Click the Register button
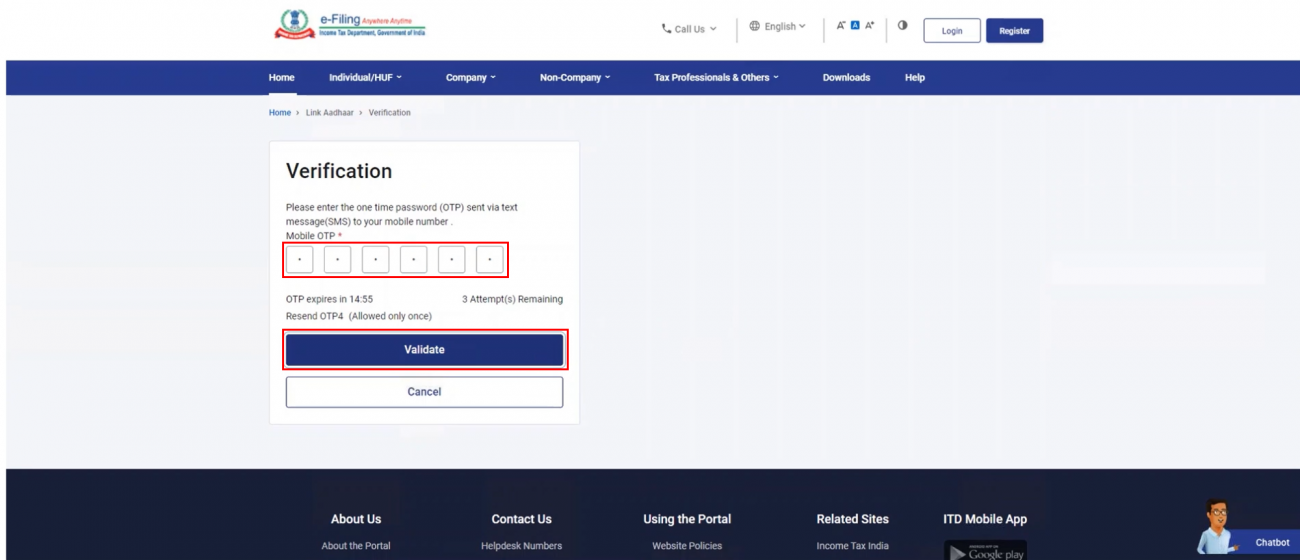Screen dimensions: 1300x560 [1014, 31]
